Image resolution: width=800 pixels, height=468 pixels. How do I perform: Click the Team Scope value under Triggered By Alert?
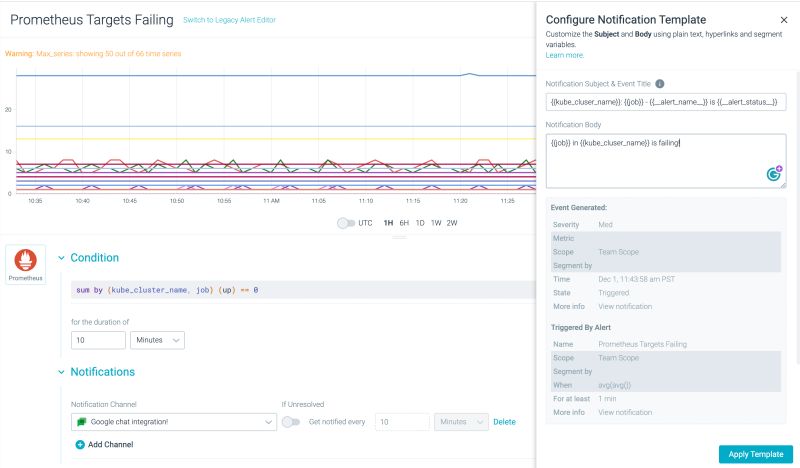[618, 358]
